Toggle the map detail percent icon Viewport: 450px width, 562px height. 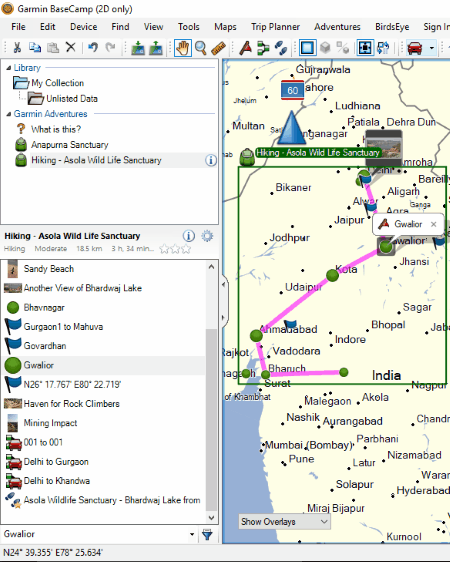coord(343,48)
